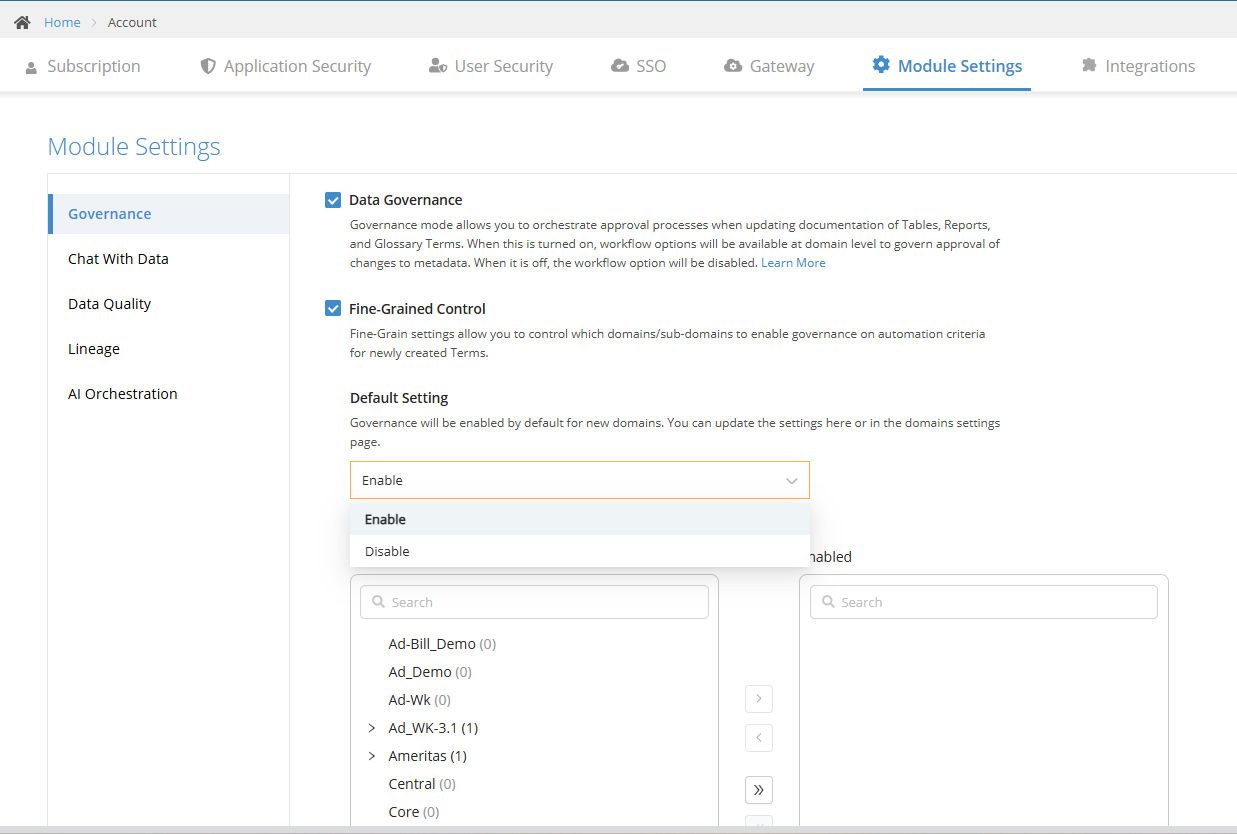The image size is (1237, 834).
Task: Open the Integrations tab
Action: tap(1138, 66)
